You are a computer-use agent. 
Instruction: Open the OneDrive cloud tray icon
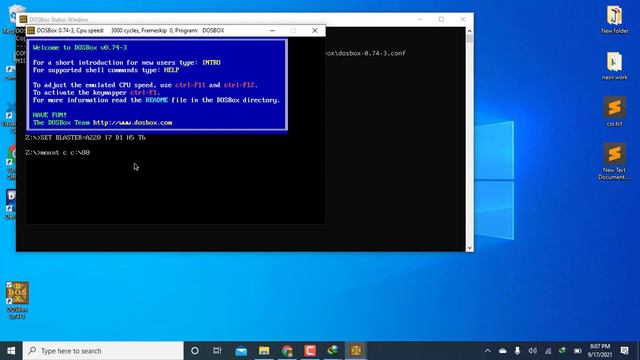[x=503, y=351]
